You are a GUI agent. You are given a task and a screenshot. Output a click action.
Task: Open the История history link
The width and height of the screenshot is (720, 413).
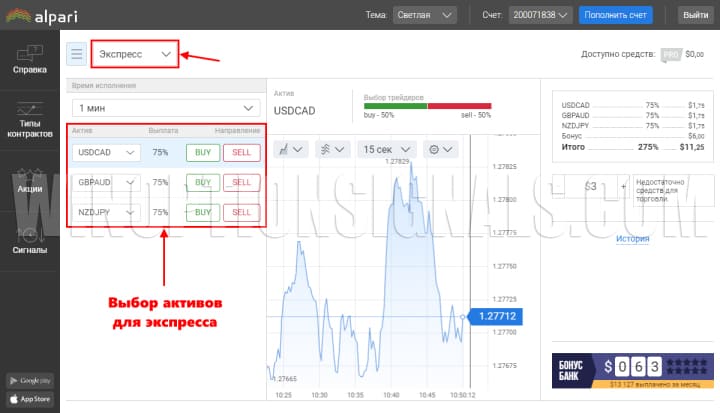(x=632, y=239)
